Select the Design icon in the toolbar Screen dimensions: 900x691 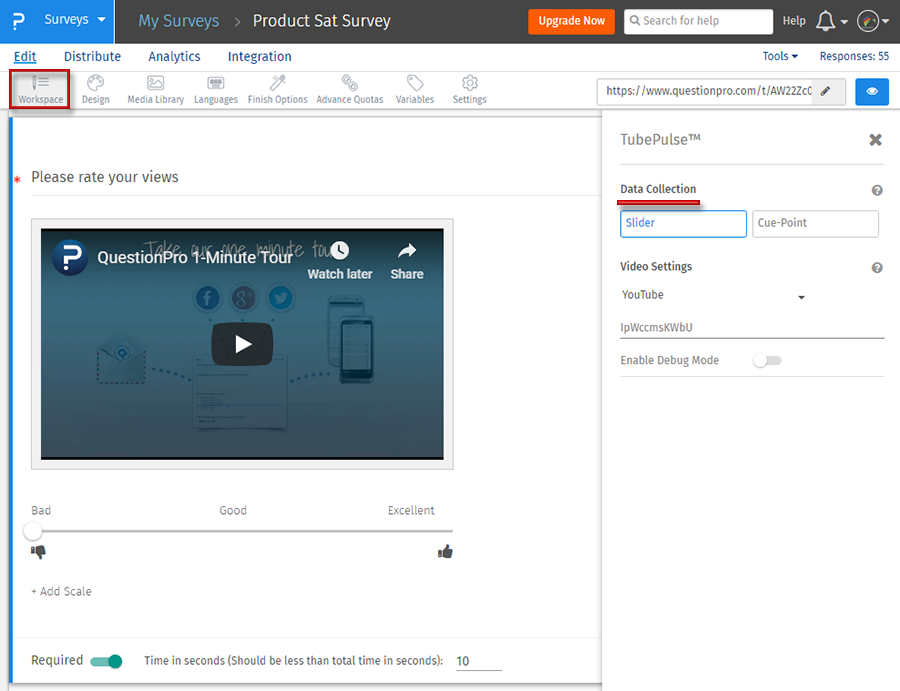click(x=95, y=90)
